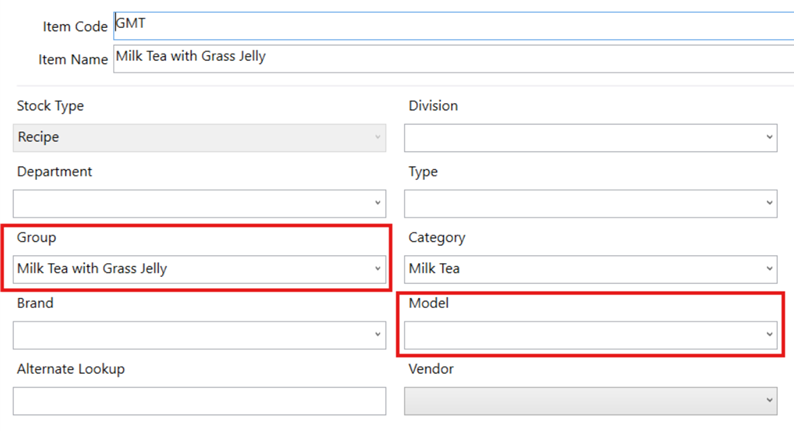Click the Department label text
Image resolution: width=794 pixels, height=431 pixels.
point(54,172)
